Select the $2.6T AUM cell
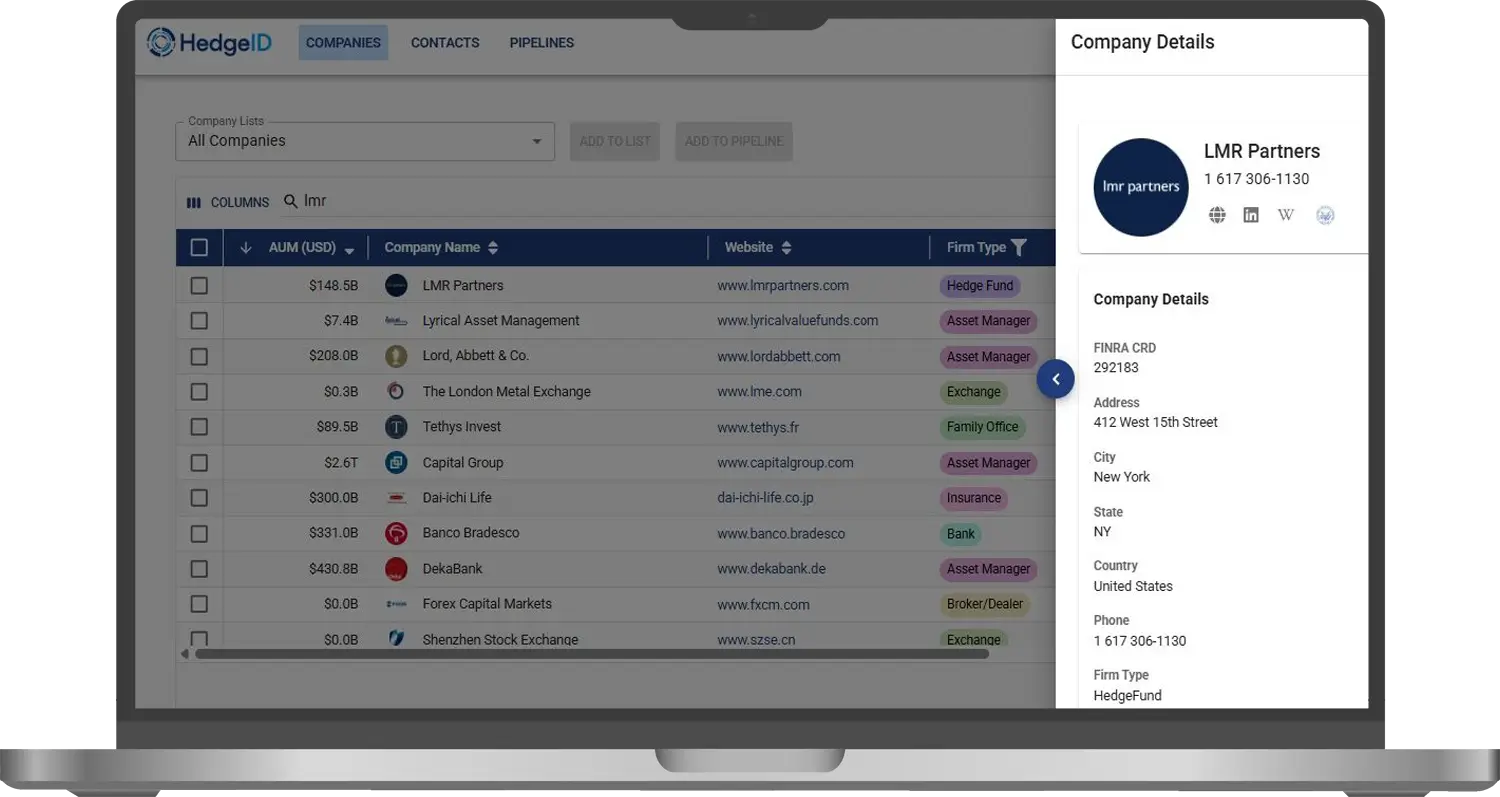The width and height of the screenshot is (1500, 797). click(341, 463)
